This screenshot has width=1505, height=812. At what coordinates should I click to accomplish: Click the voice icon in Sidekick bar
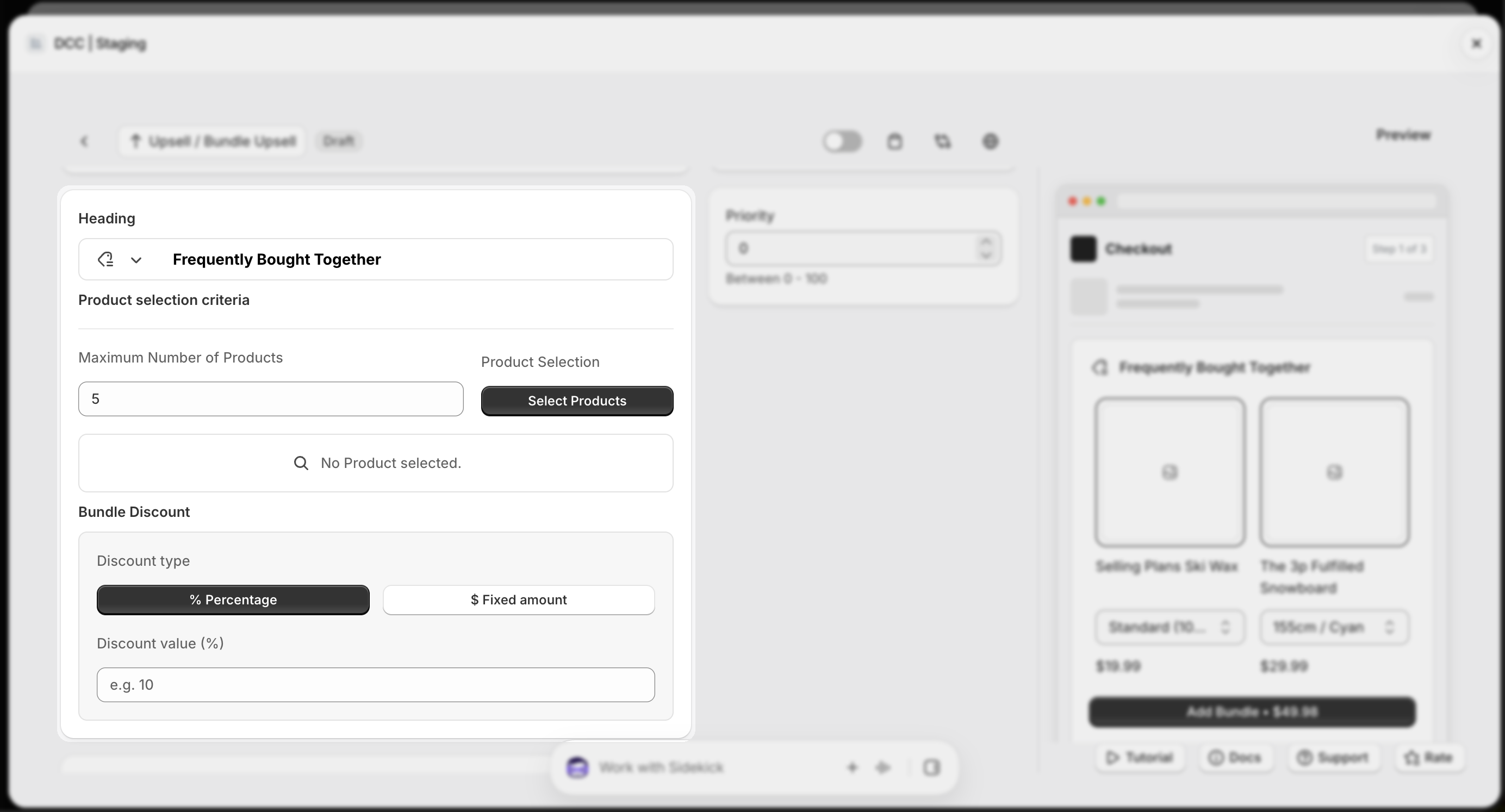(x=883, y=767)
